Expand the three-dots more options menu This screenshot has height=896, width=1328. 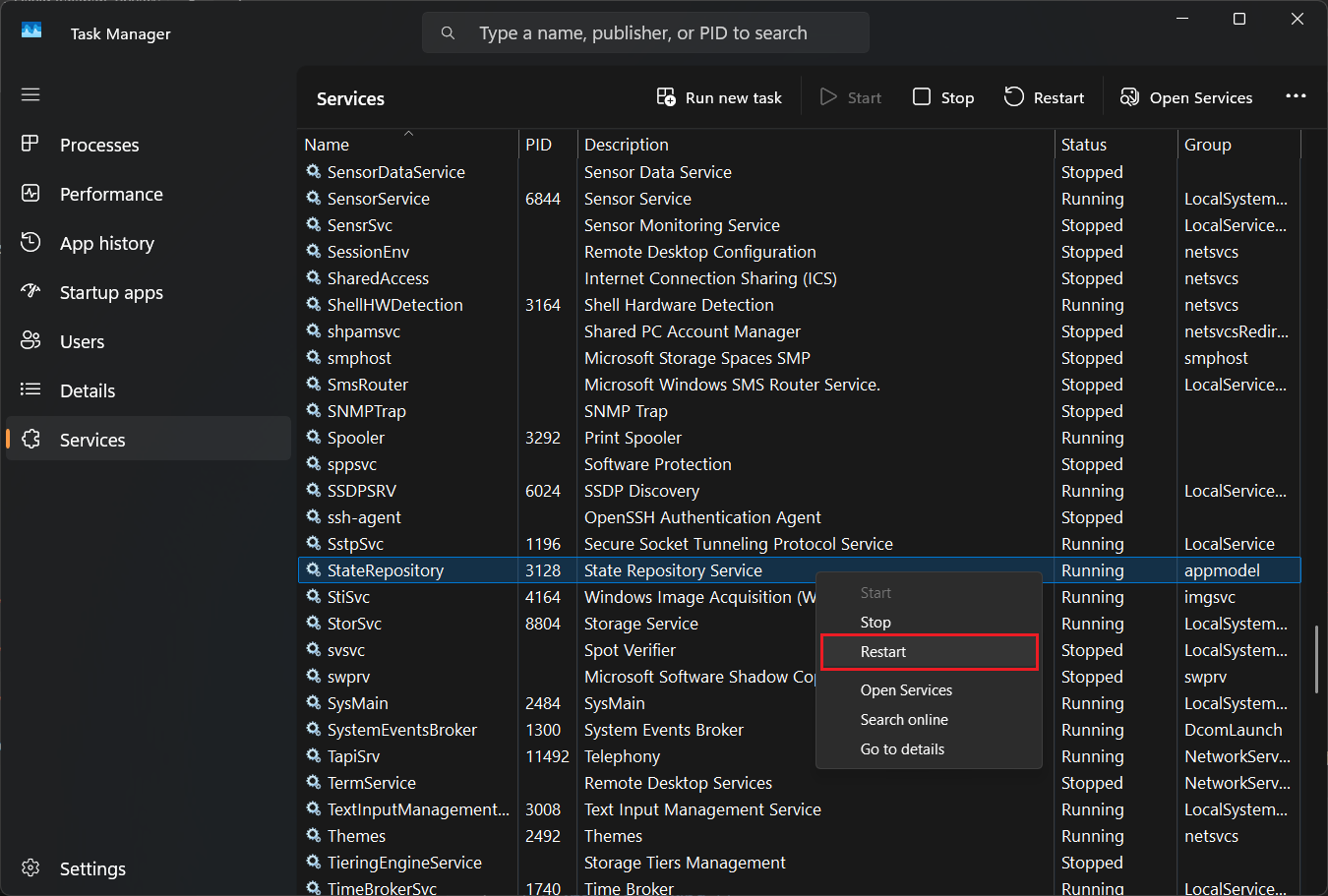click(1296, 96)
